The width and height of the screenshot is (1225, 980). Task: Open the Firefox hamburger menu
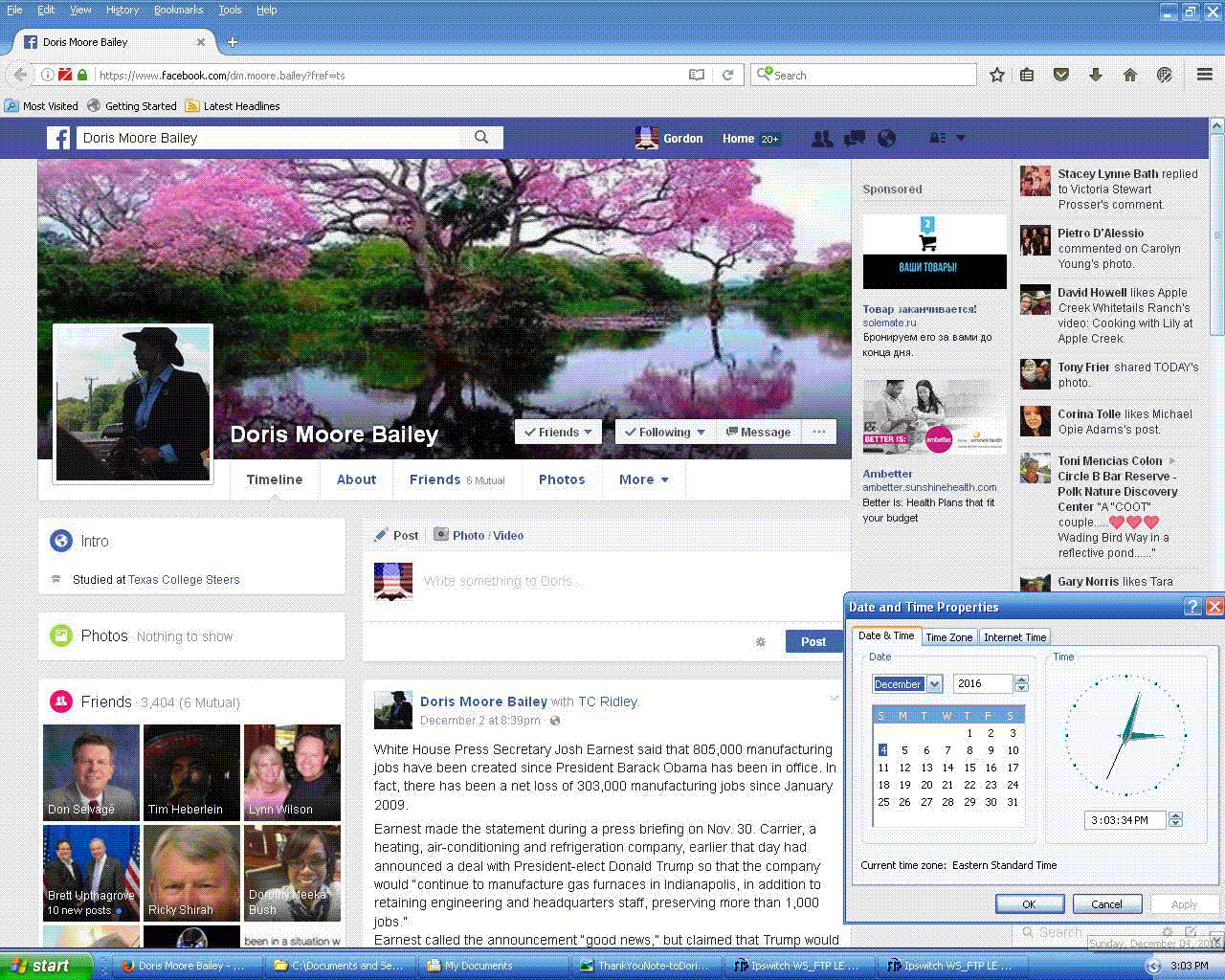(1205, 75)
